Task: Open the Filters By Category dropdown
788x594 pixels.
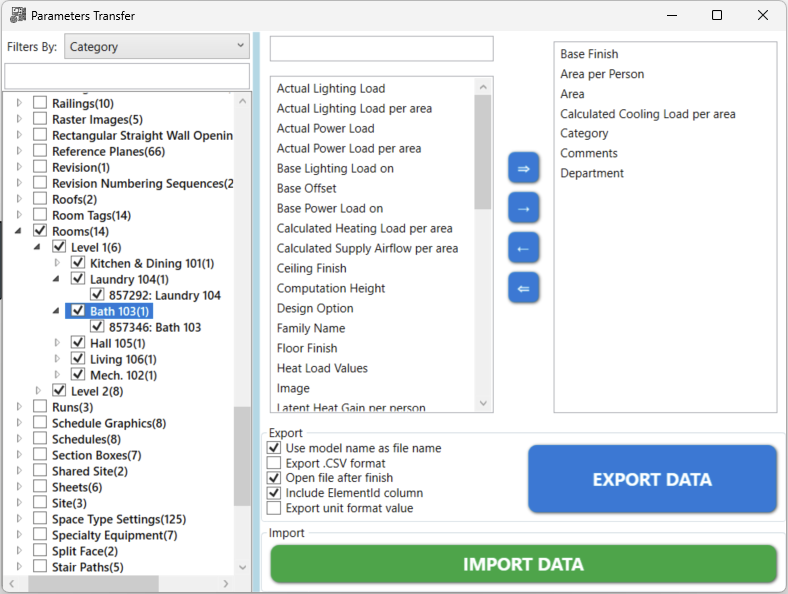Action: 157,46
